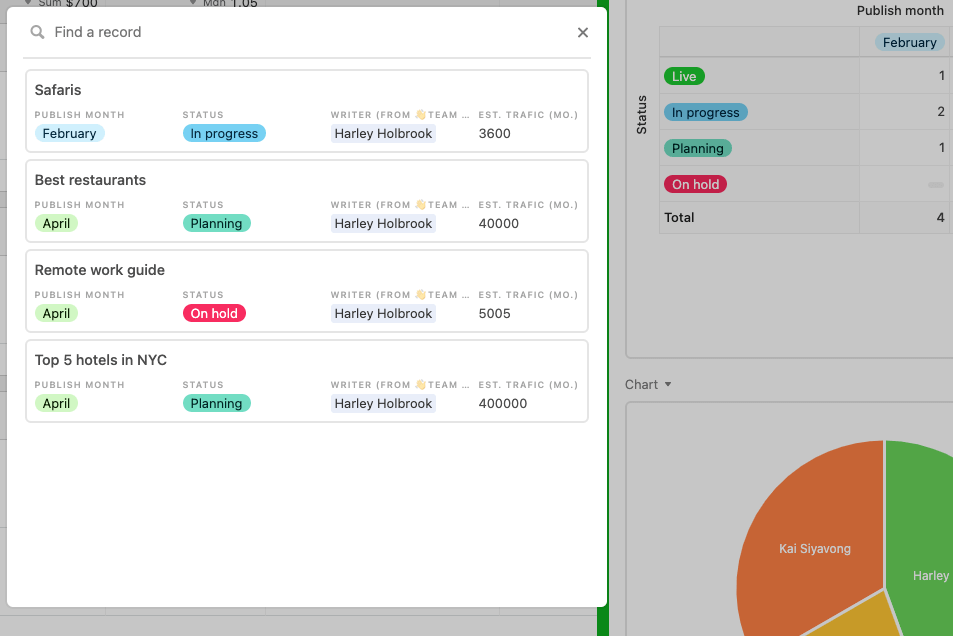Viewport: 953px width, 636px height.
Task: Click On hold status in Remote work guide card
Action: tap(214, 313)
